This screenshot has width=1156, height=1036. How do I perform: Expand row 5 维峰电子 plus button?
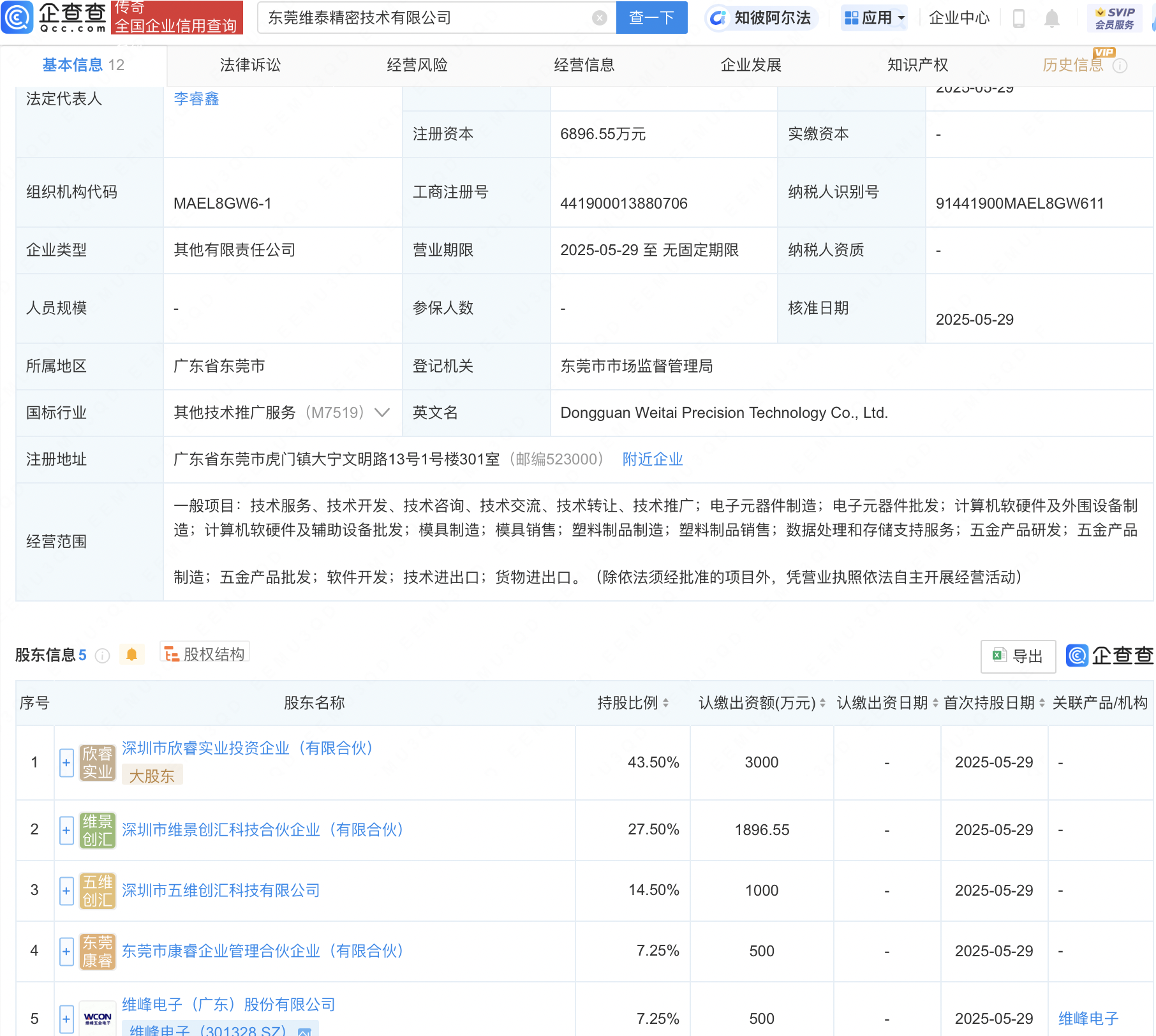tap(66, 1019)
